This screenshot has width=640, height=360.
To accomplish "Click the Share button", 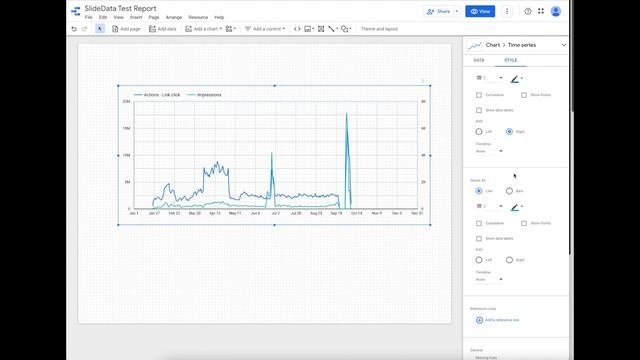I will pyautogui.click(x=438, y=11).
